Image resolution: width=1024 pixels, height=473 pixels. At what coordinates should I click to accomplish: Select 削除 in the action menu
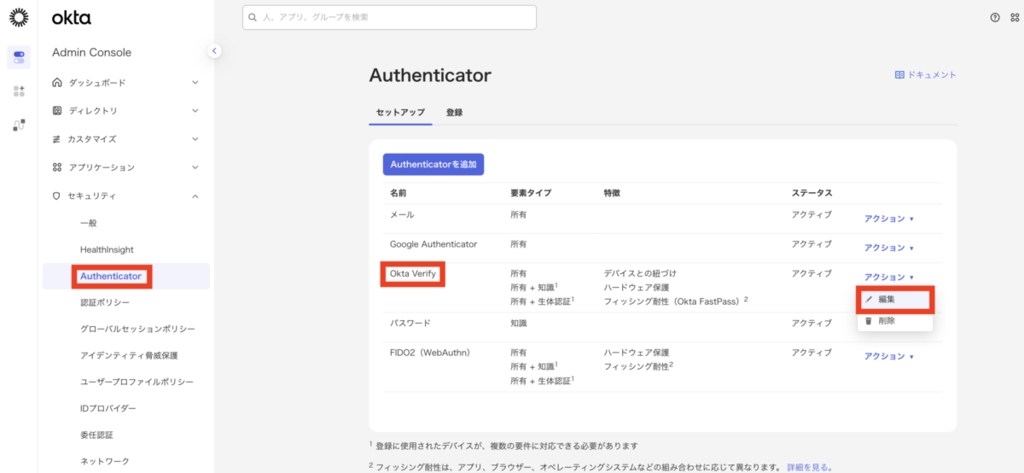895,321
